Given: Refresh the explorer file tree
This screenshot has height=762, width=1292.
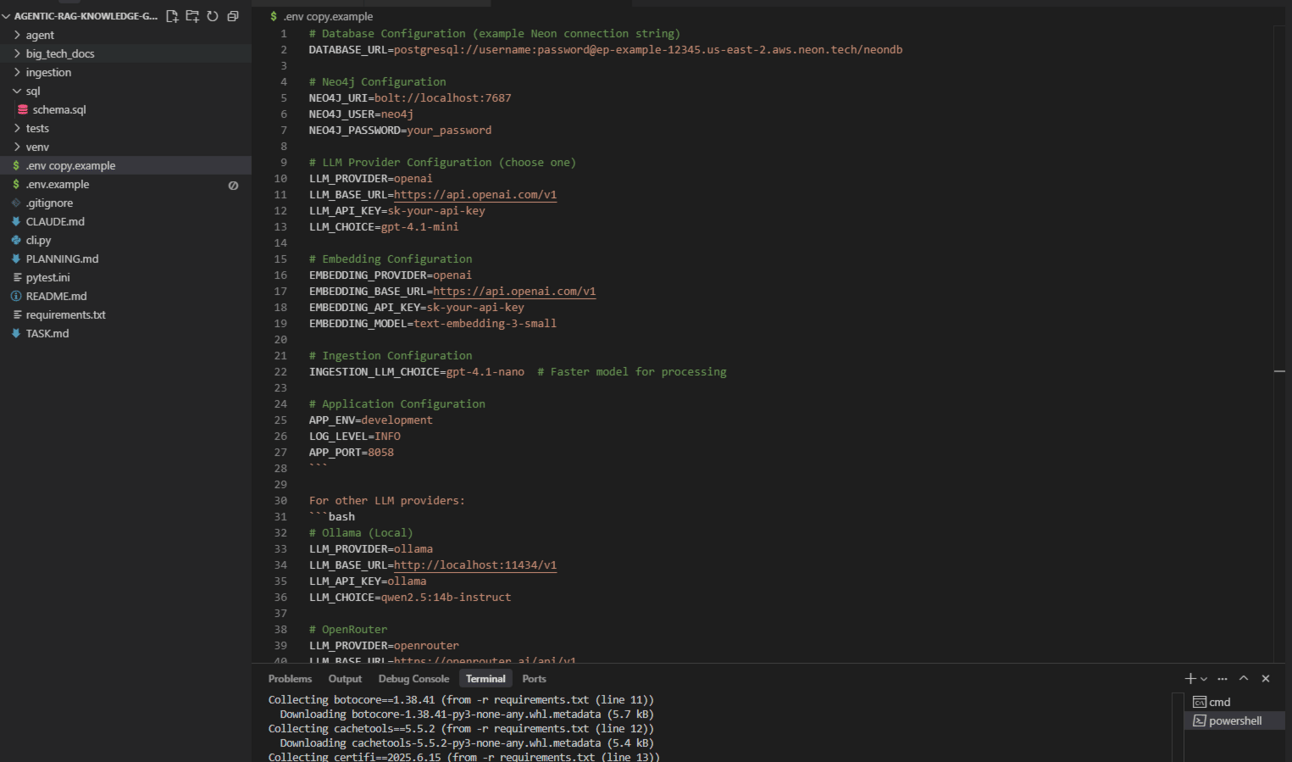Looking at the screenshot, I should [x=212, y=16].
